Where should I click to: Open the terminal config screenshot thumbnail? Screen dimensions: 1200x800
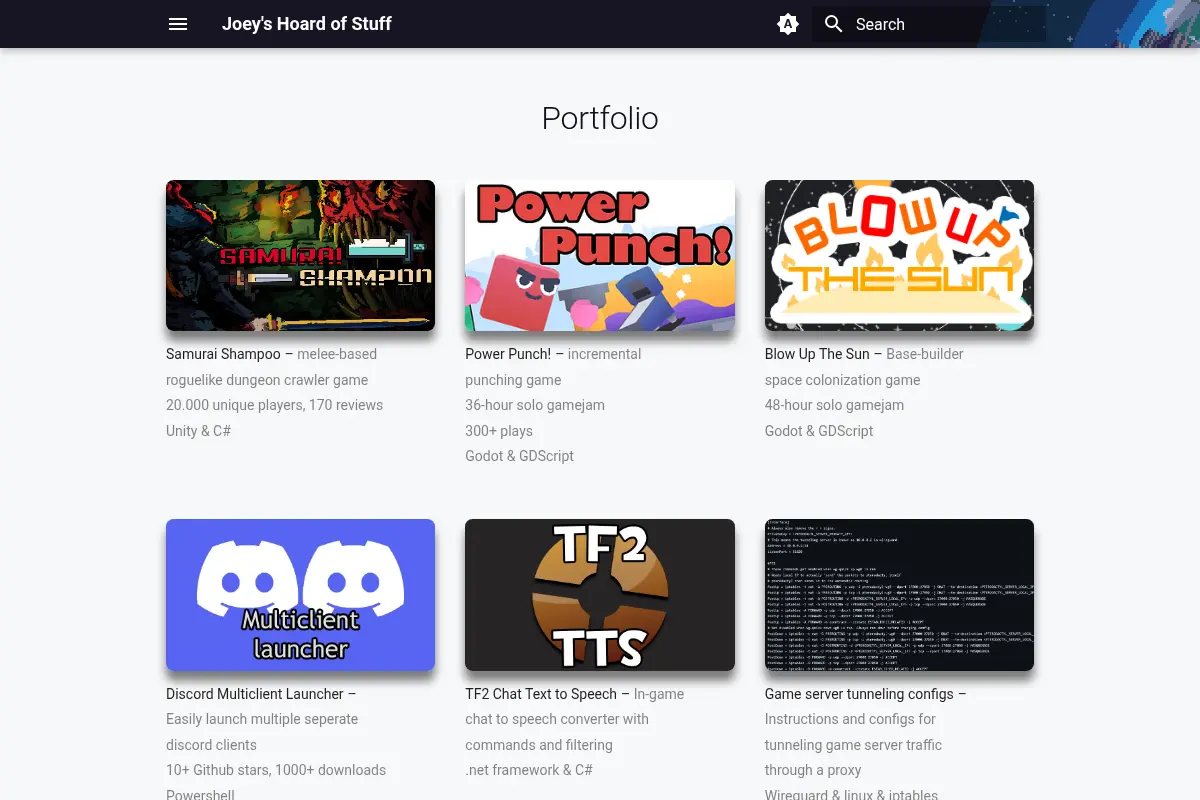click(x=899, y=595)
